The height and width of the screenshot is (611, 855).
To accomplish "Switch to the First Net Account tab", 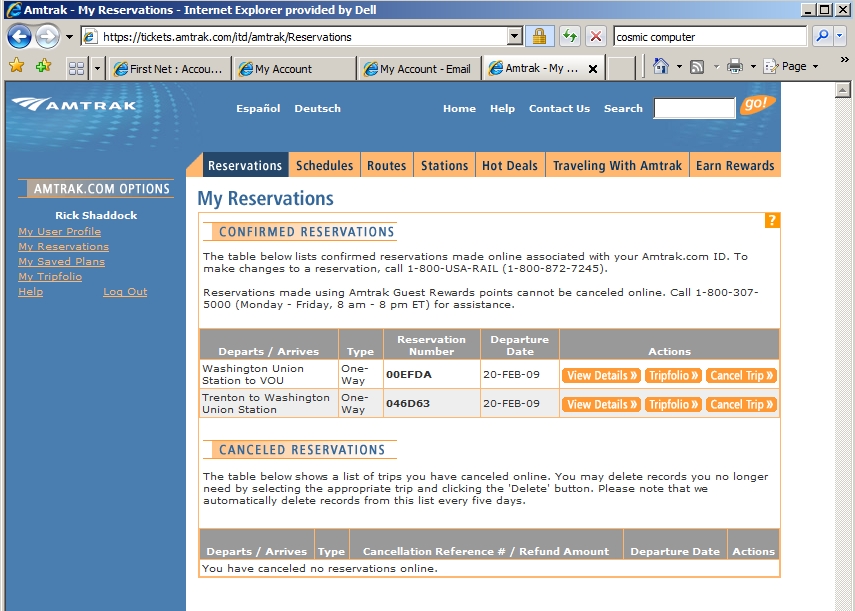I will pyautogui.click(x=170, y=69).
